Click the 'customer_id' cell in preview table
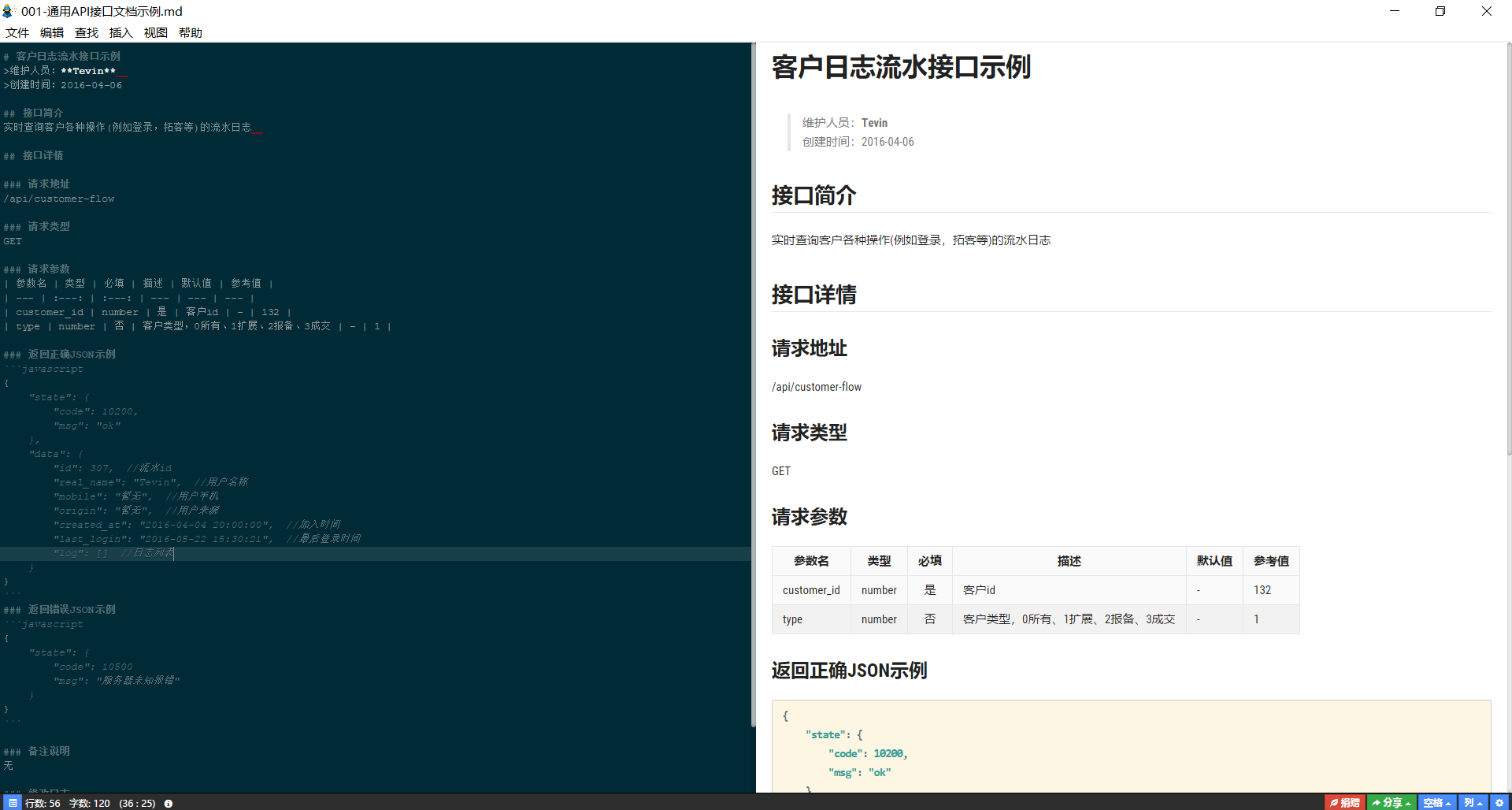 [x=811, y=590]
